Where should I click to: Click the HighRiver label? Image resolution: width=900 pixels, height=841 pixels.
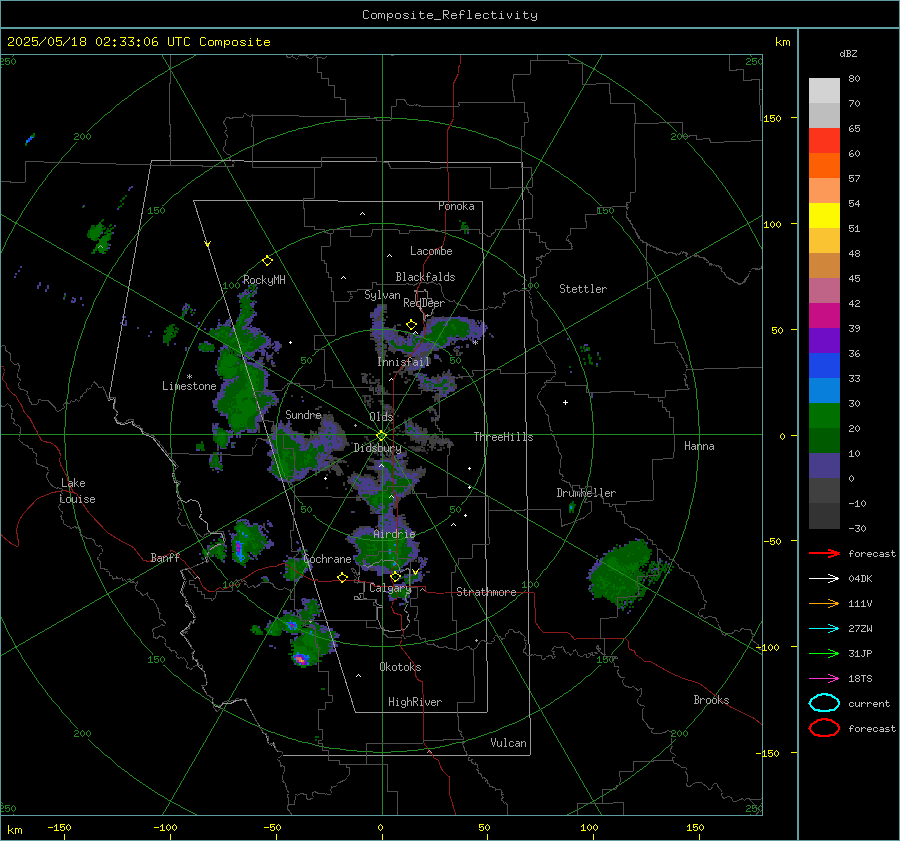click(x=414, y=702)
